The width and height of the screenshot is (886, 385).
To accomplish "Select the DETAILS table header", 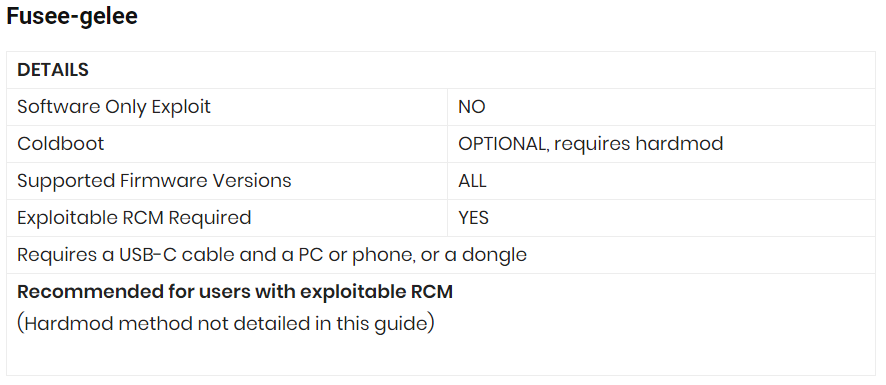I will point(53,70).
